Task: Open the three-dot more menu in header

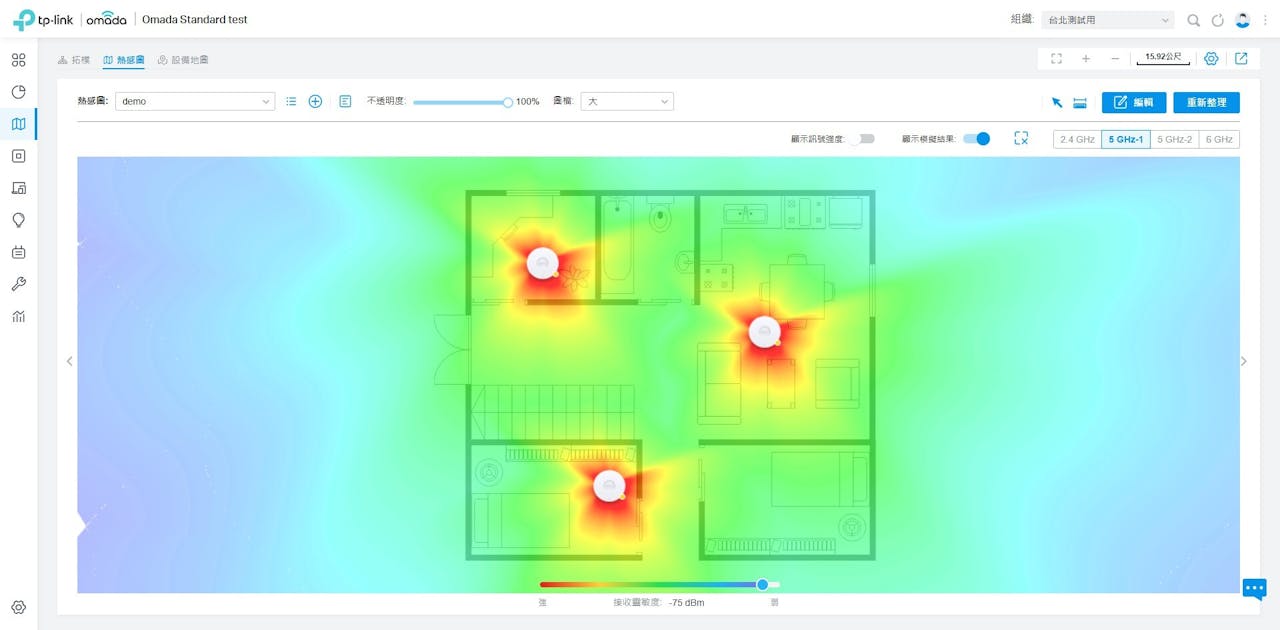Action: pyautogui.click(x=1265, y=20)
